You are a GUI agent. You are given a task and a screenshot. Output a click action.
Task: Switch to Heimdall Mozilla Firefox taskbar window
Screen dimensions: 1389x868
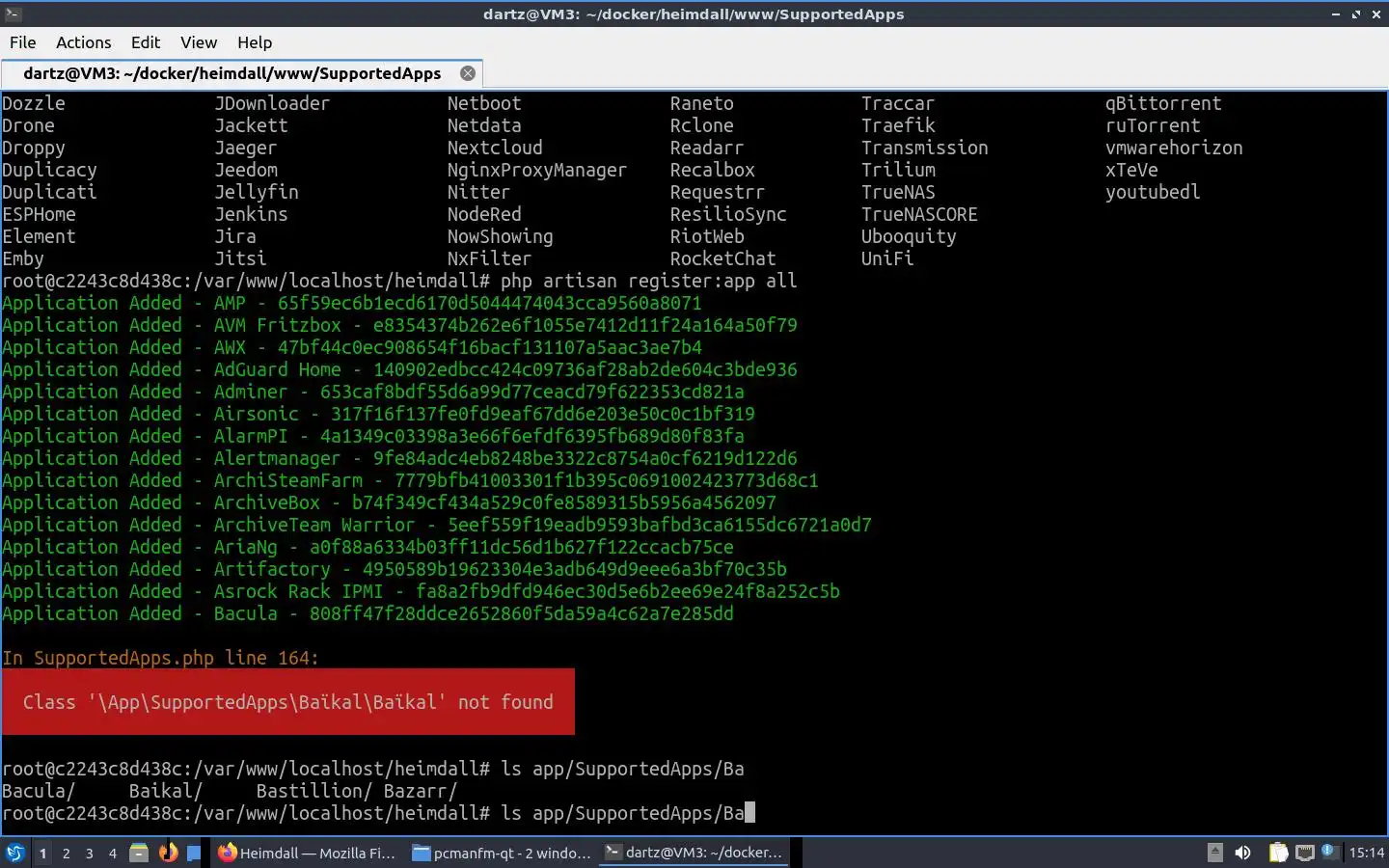pos(307,853)
